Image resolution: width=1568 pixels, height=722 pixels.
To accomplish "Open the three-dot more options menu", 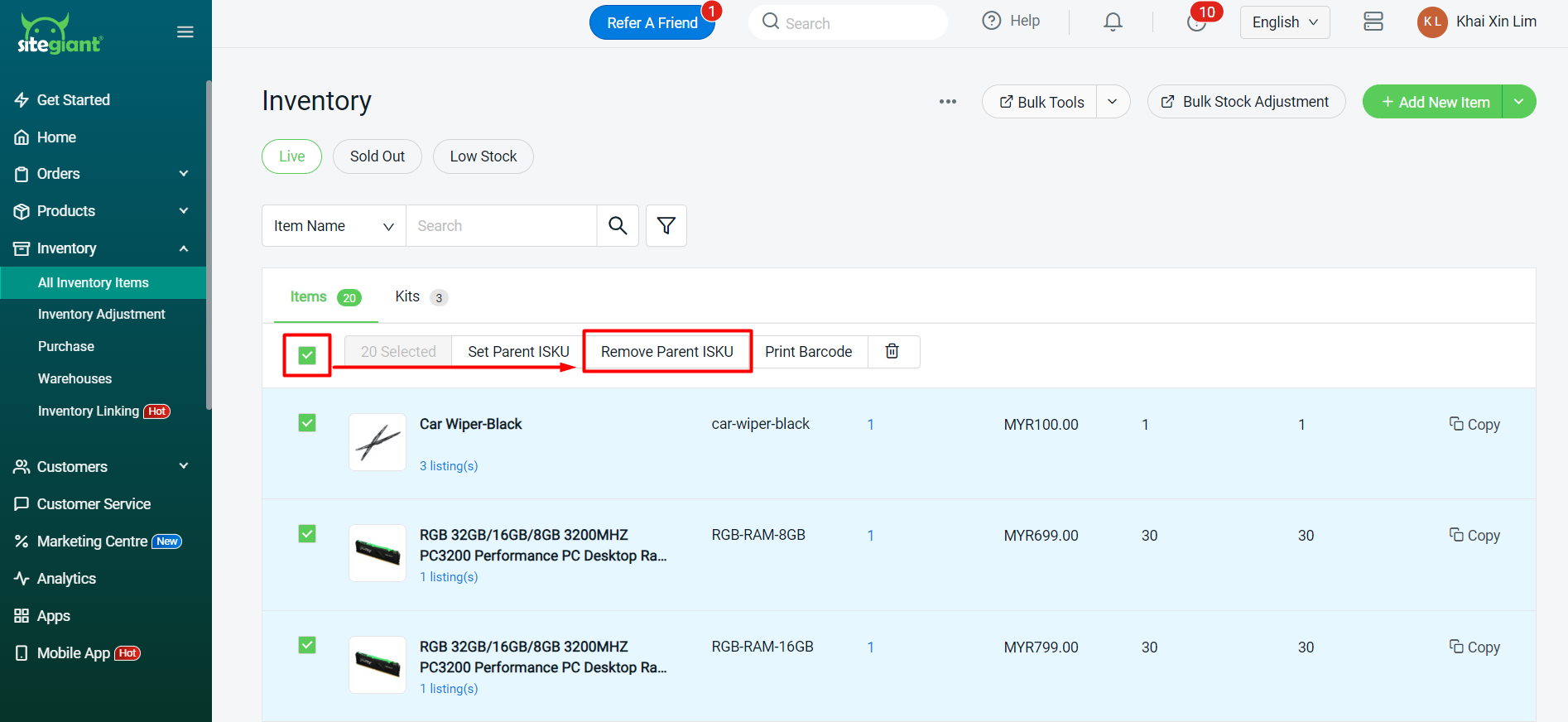I will point(947,101).
